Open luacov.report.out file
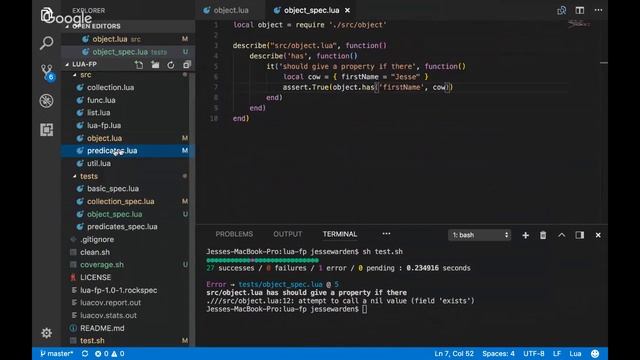 pyautogui.click(x=110, y=302)
